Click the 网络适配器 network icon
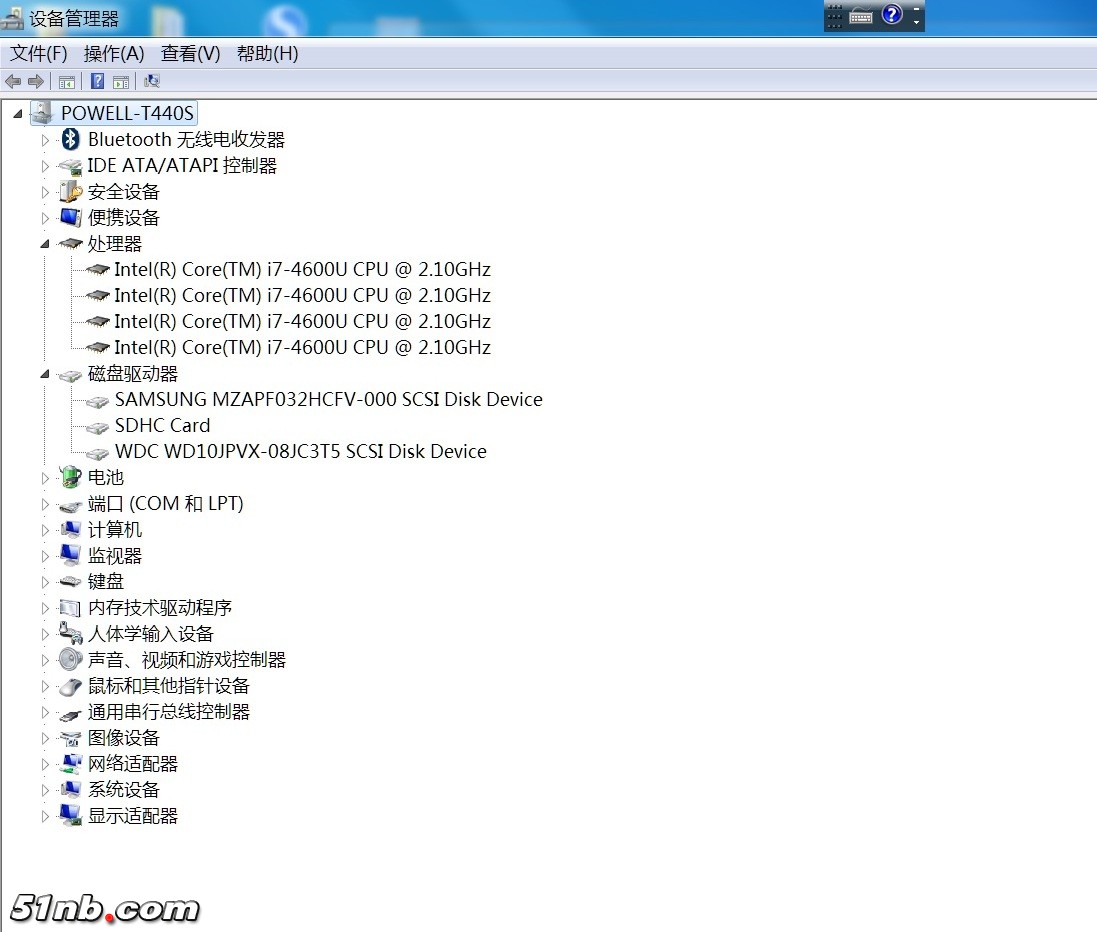The width and height of the screenshot is (1097, 932). tap(70, 763)
